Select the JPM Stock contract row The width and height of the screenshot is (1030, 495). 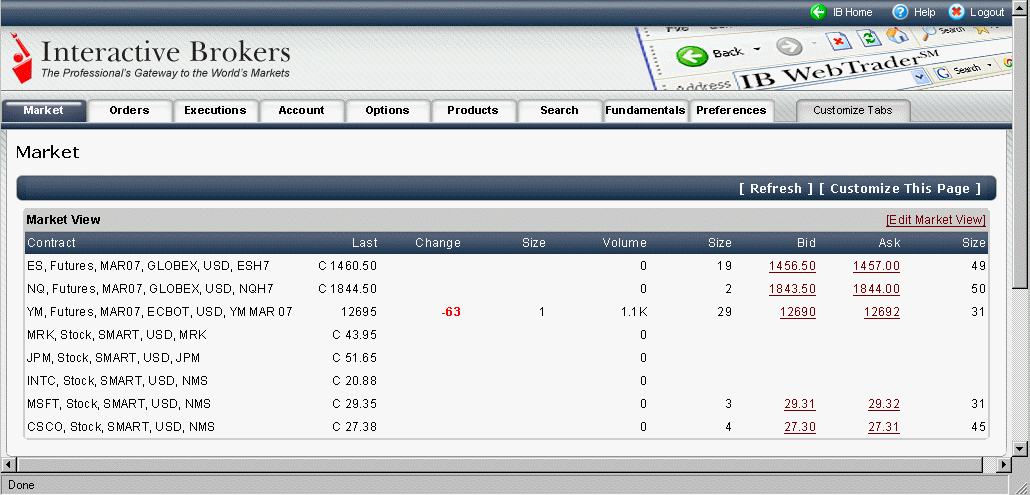[x=506, y=358]
